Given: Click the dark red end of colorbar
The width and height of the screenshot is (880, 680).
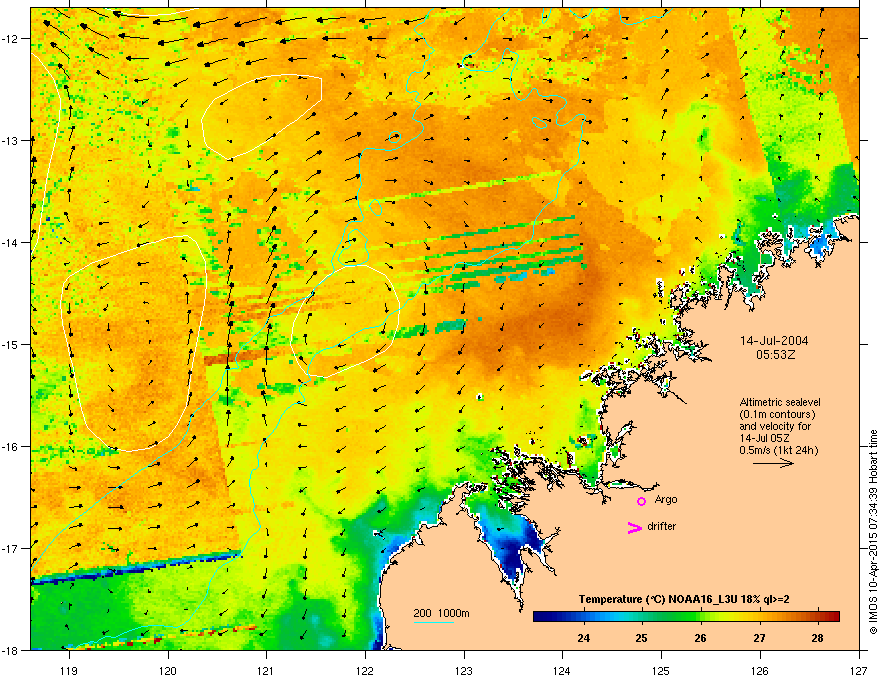Looking at the screenshot, I should pos(832,616).
